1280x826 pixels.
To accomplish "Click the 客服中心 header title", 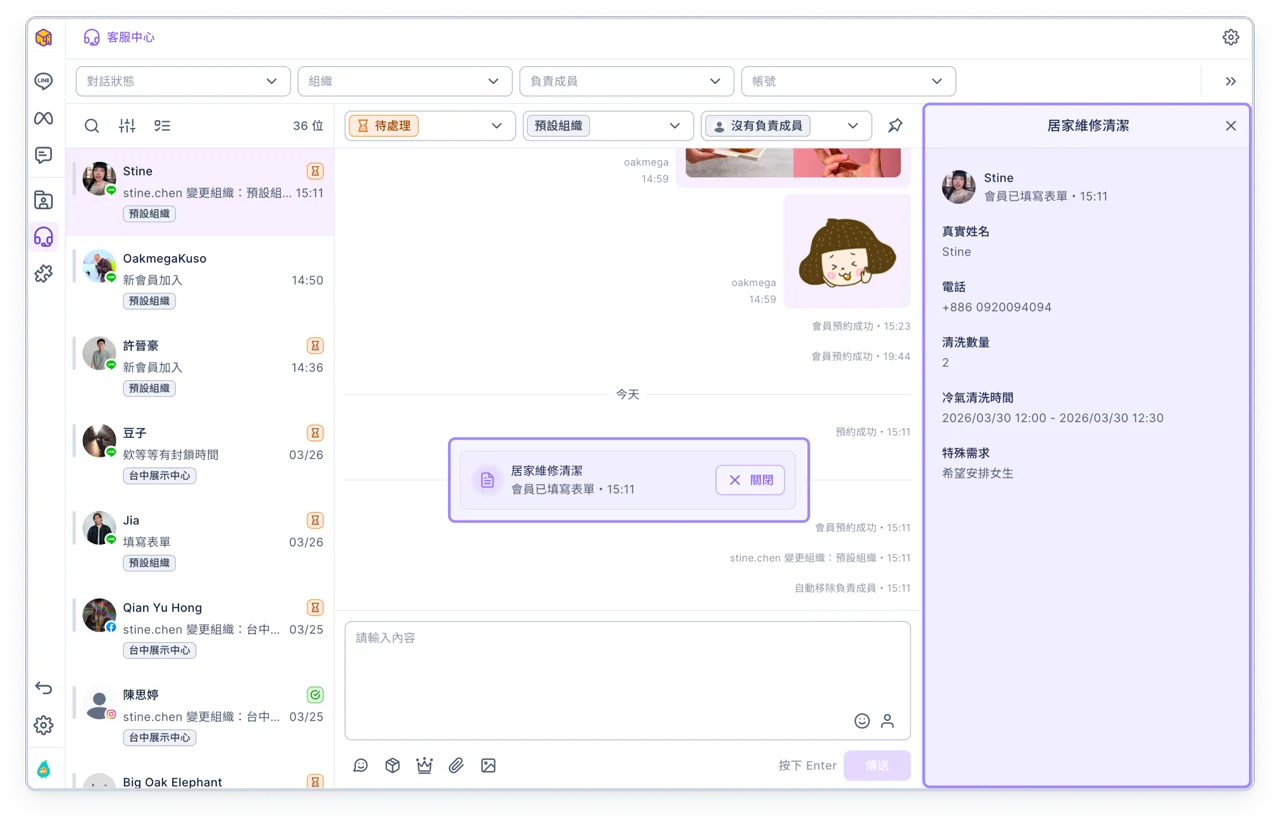I will coord(131,37).
